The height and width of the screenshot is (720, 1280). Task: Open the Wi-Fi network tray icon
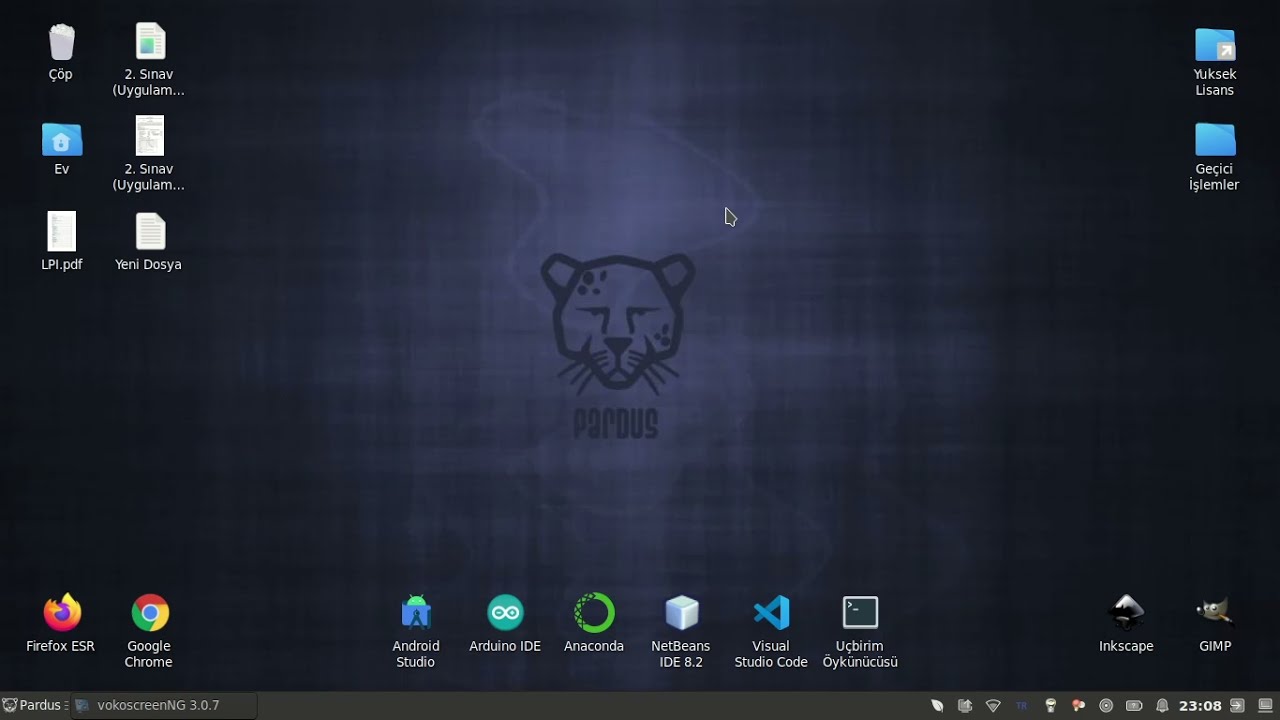pos(993,705)
